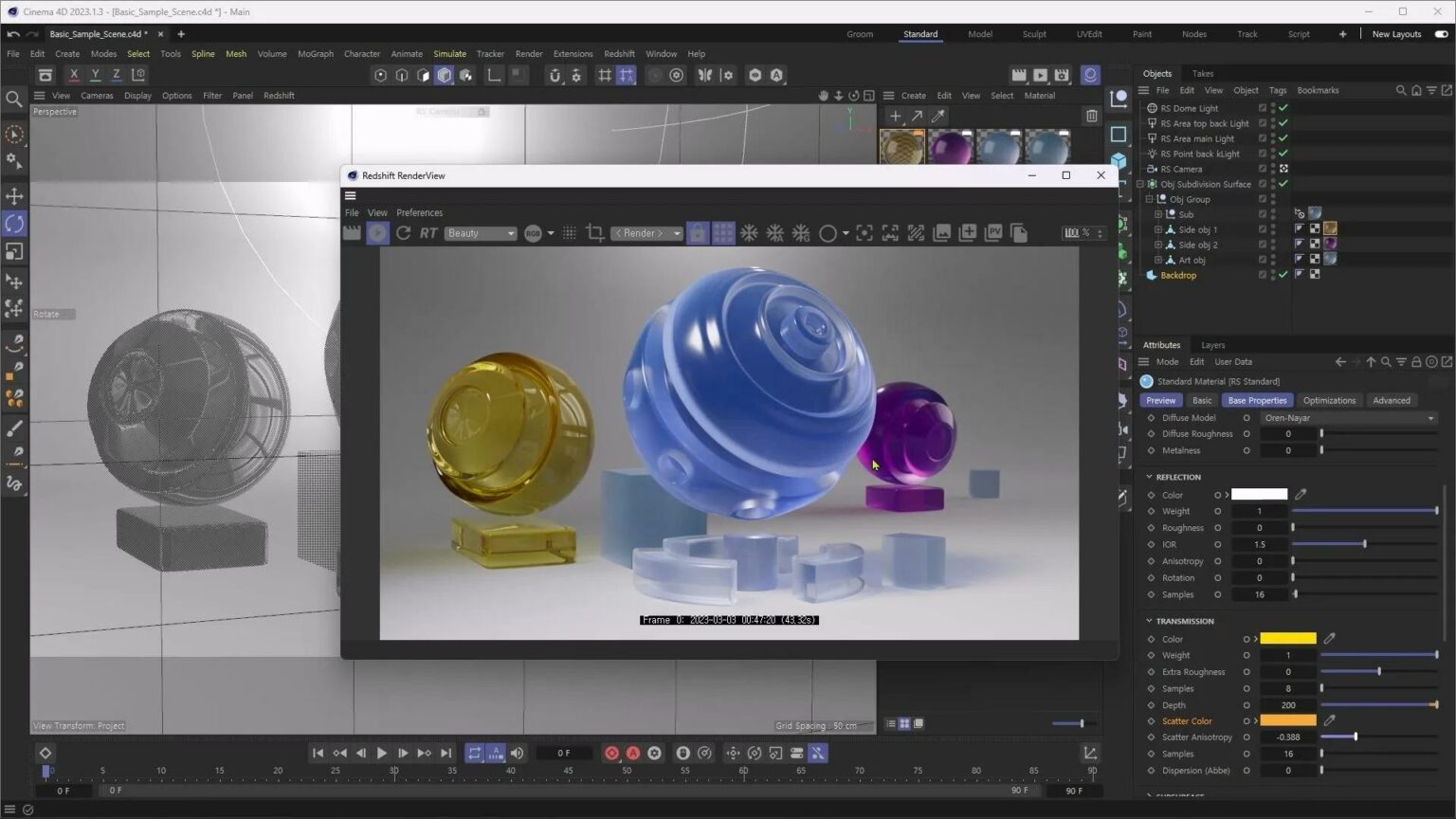This screenshot has height=819, width=1456.
Task: Select the gold material thumbnail in the material manager
Action: [901, 147]
